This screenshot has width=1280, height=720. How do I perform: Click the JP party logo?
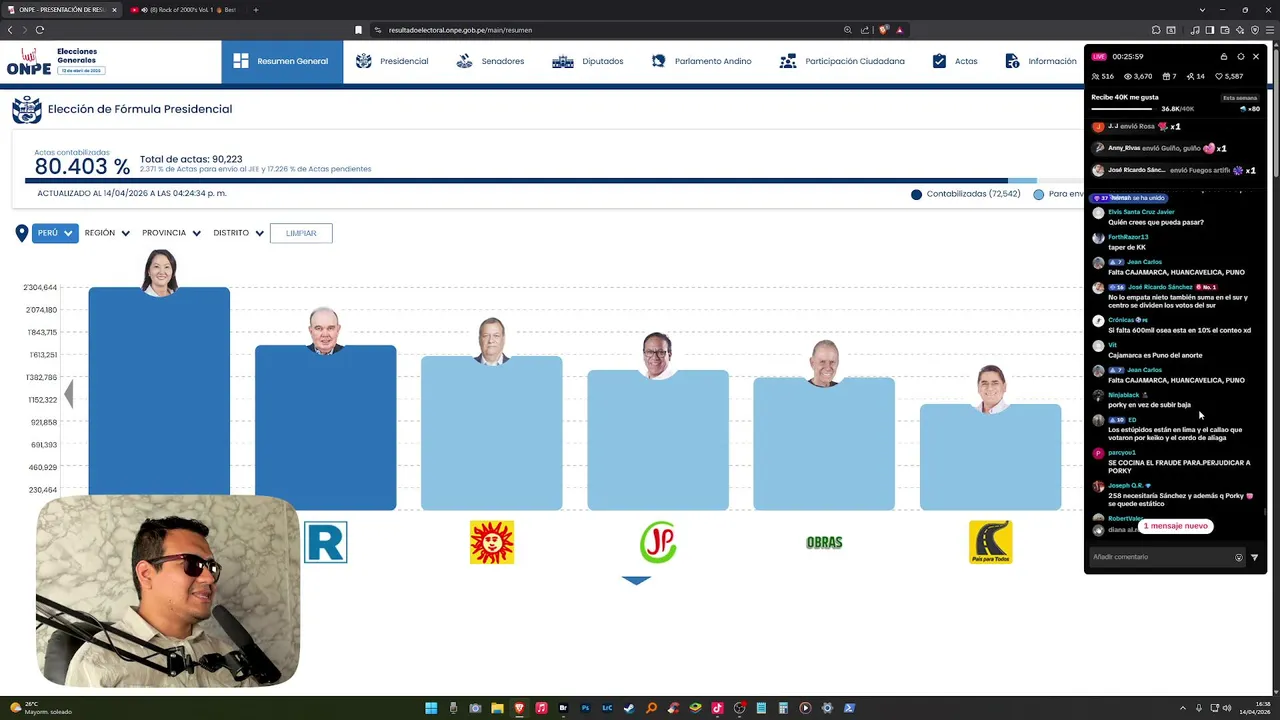tap(658, 542)
